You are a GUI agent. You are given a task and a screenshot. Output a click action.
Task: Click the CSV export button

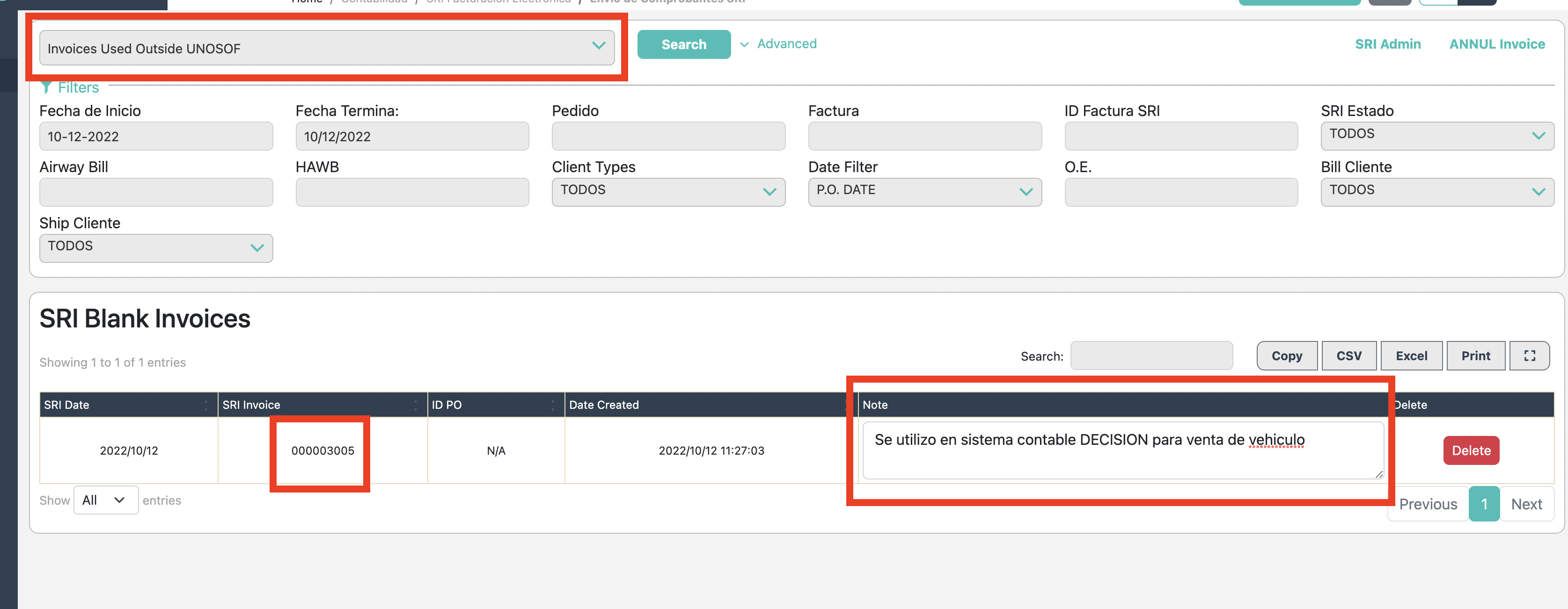point(1349,356)
